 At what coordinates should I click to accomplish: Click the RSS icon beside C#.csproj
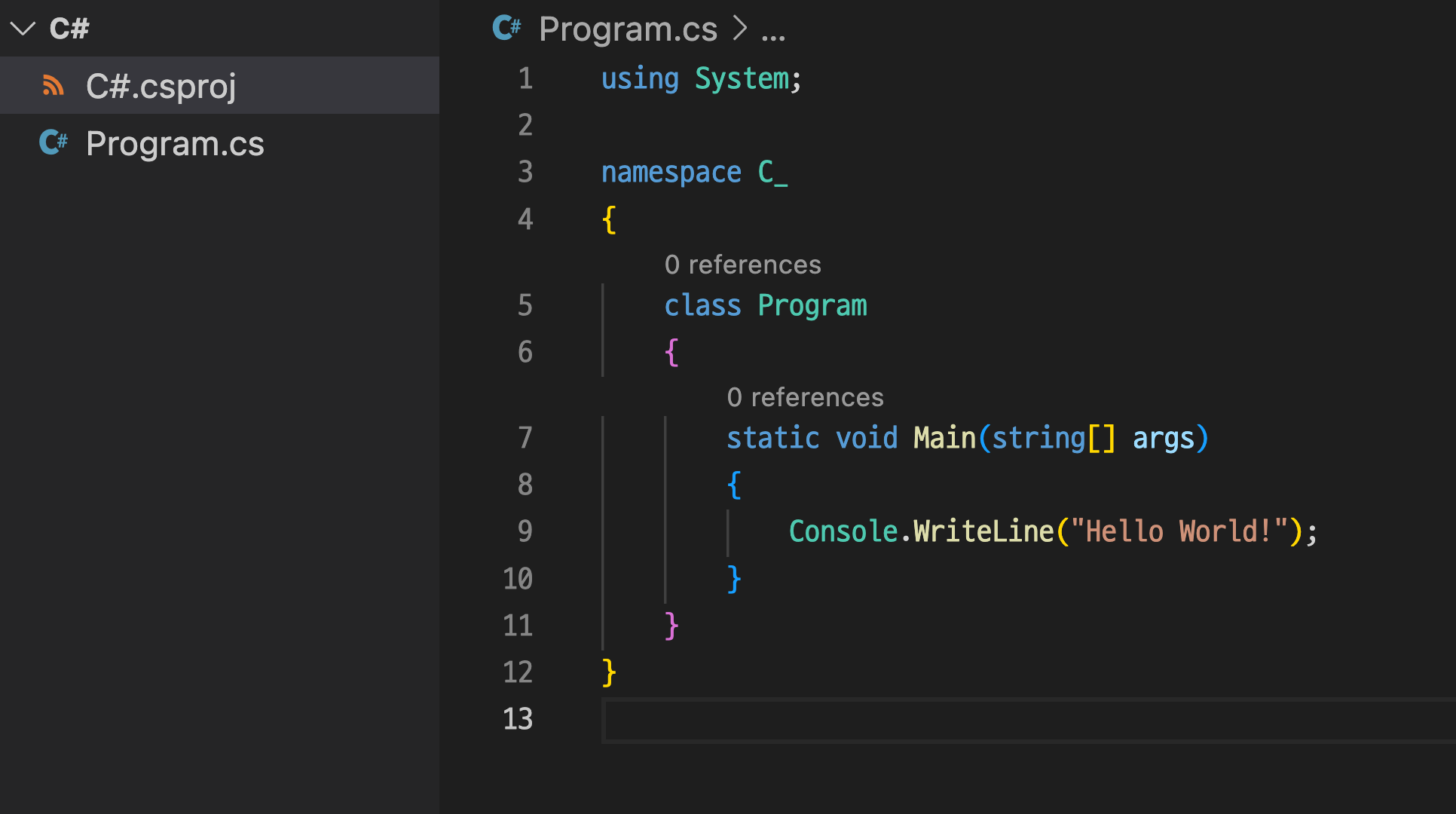coord(53,85)
